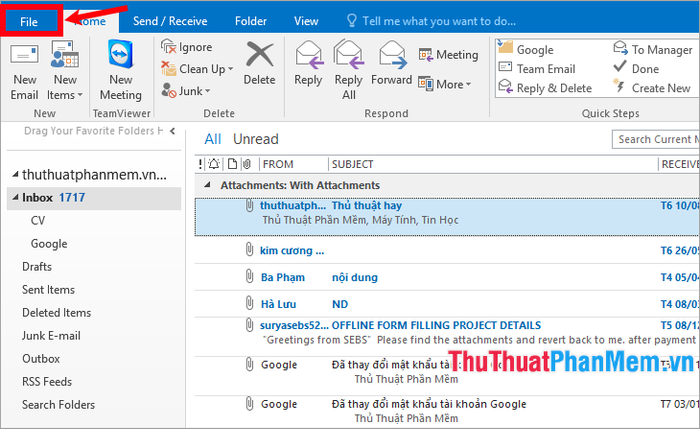
Task: Click the Search Current Mailbox field
Action: pos(655,139)
